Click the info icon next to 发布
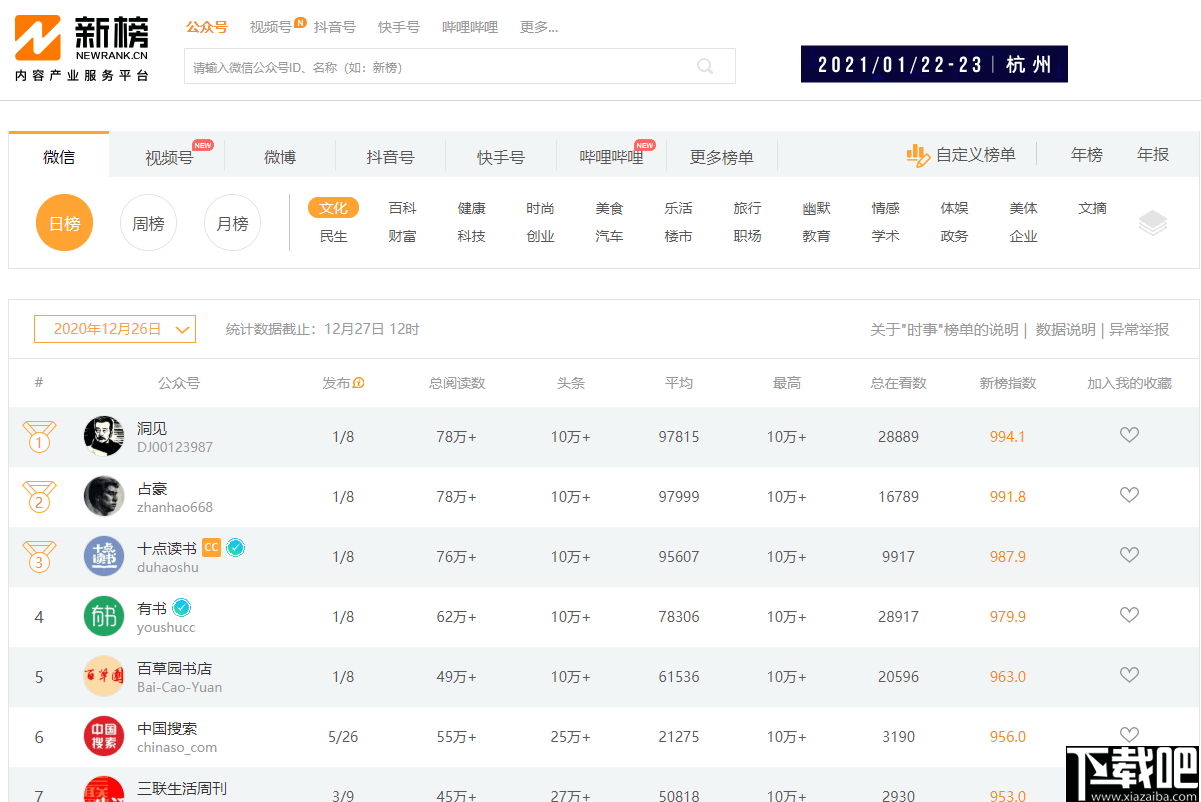1201x802 pixels. point(359,383)
